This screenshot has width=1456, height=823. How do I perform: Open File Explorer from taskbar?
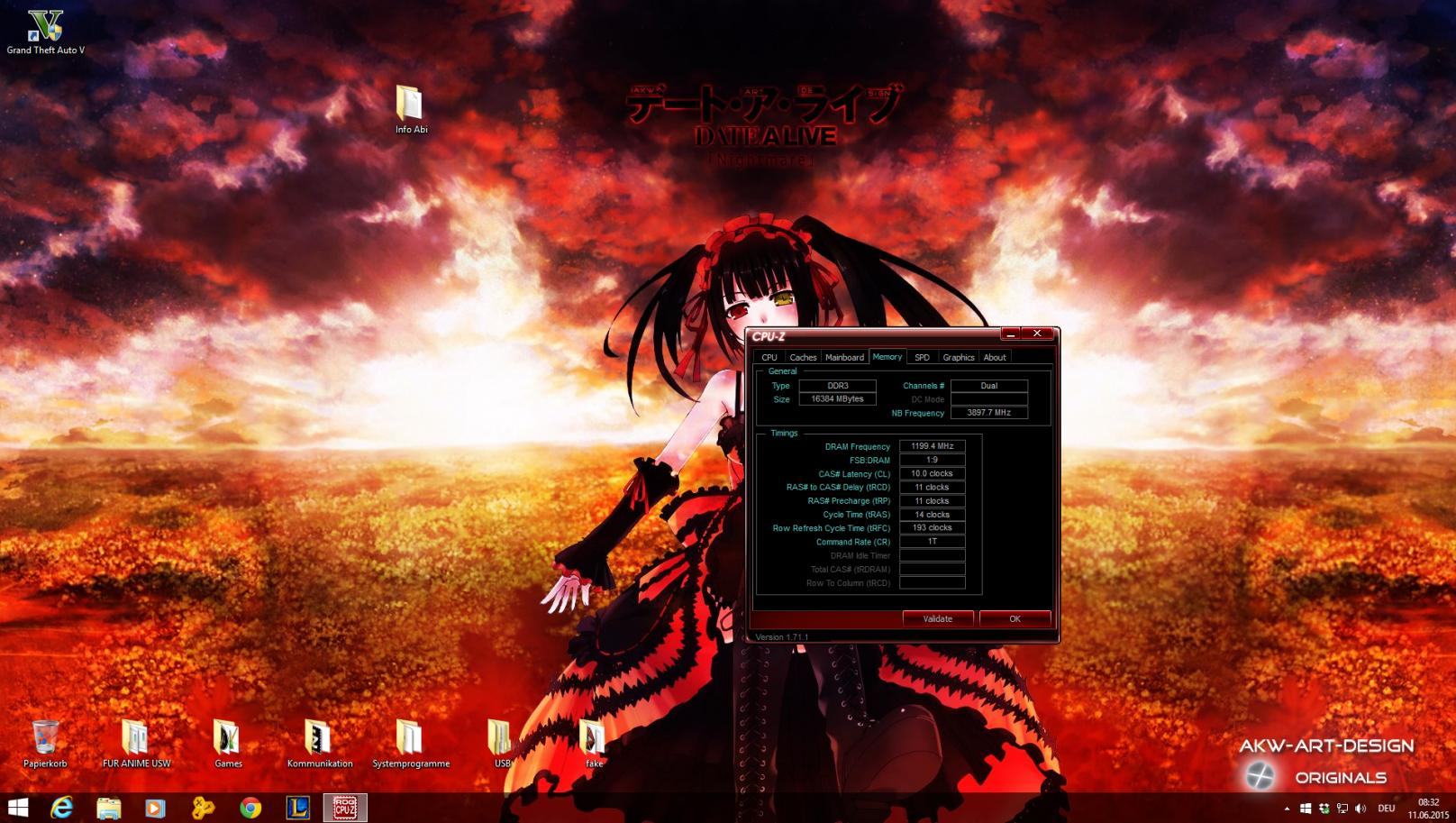pos(109,808)
